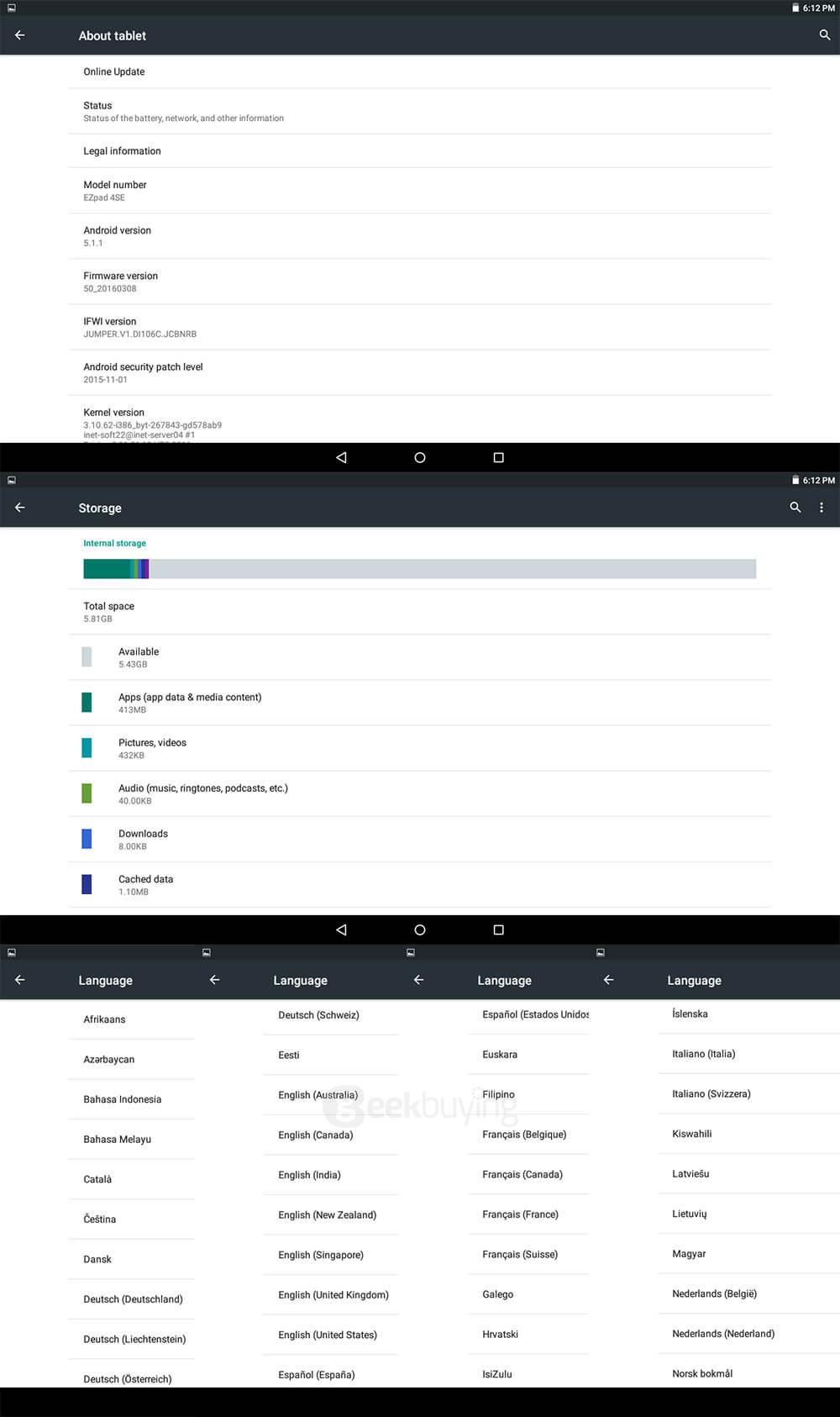This screenshot has width=840, height=1417.
Task: Open Cached data storage entry
Action: (145, 884)
